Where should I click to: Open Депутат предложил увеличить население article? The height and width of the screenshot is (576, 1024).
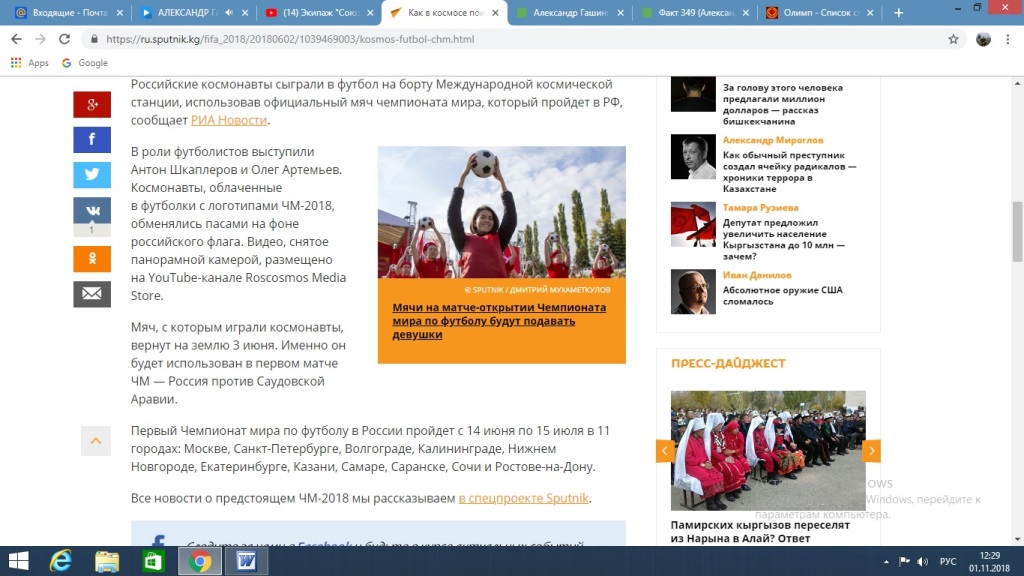pyautogui.click(x=784, y=239)
